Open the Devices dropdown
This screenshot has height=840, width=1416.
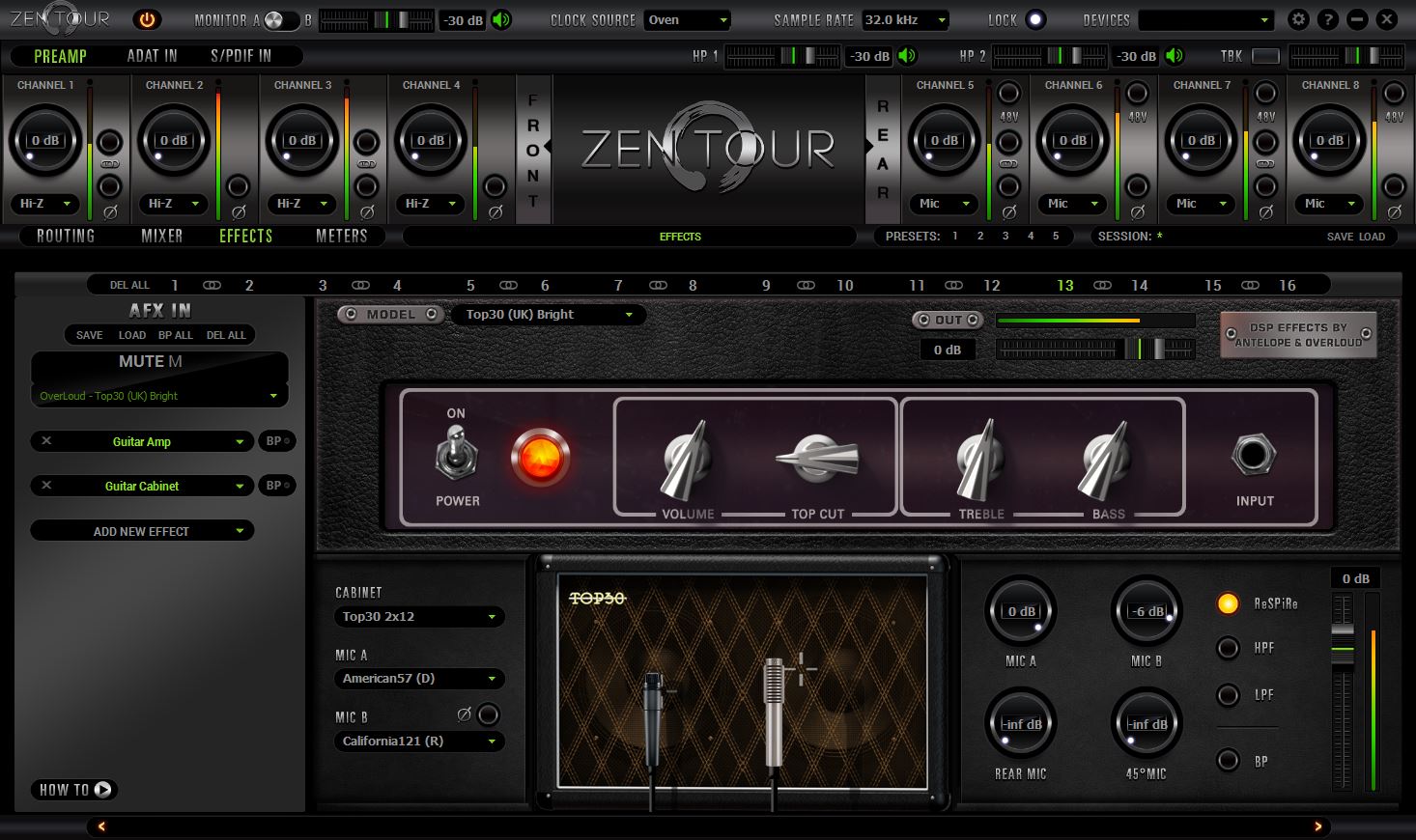(x=1205, y=19)
